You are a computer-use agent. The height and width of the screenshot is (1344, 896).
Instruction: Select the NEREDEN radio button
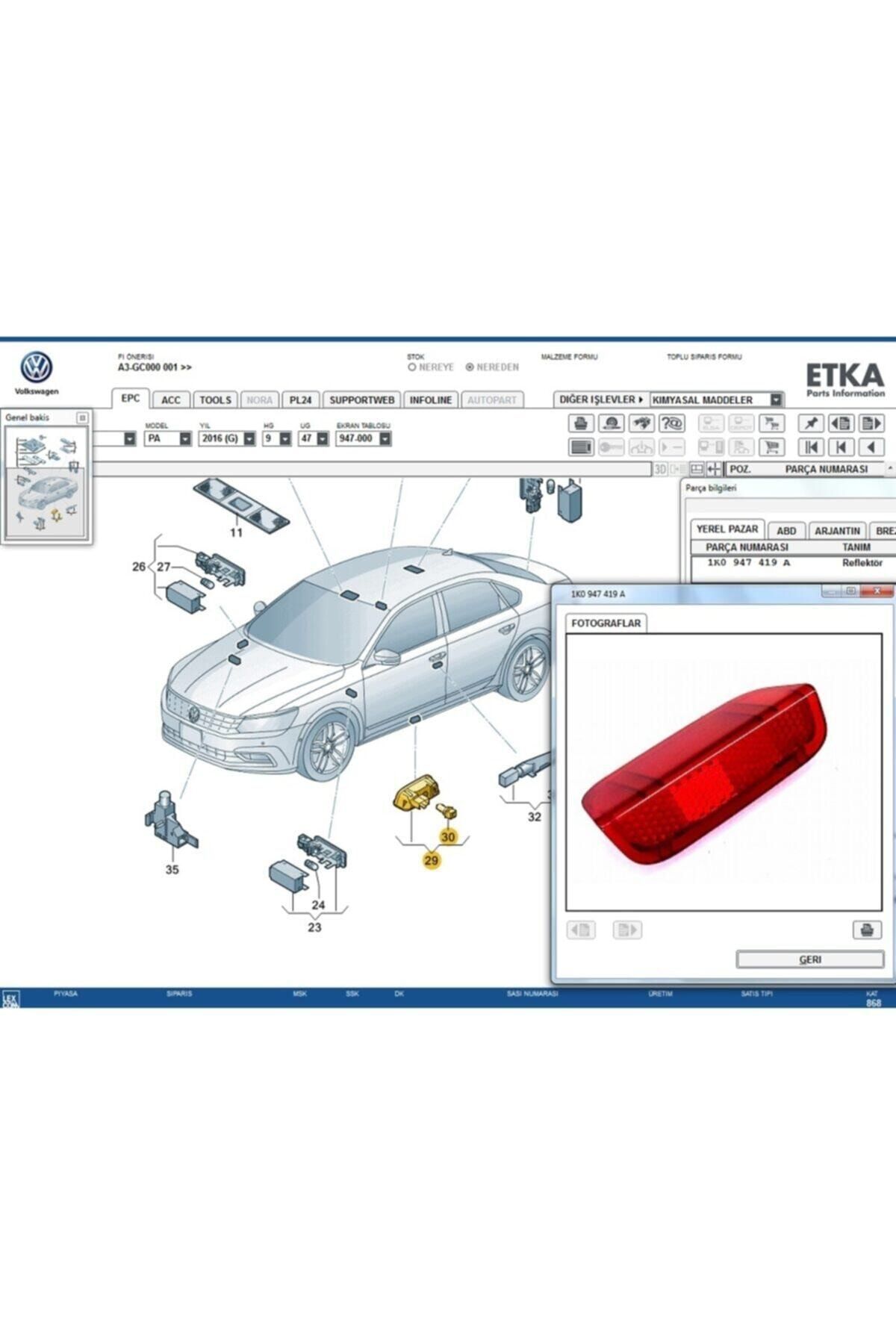point(470,367)
